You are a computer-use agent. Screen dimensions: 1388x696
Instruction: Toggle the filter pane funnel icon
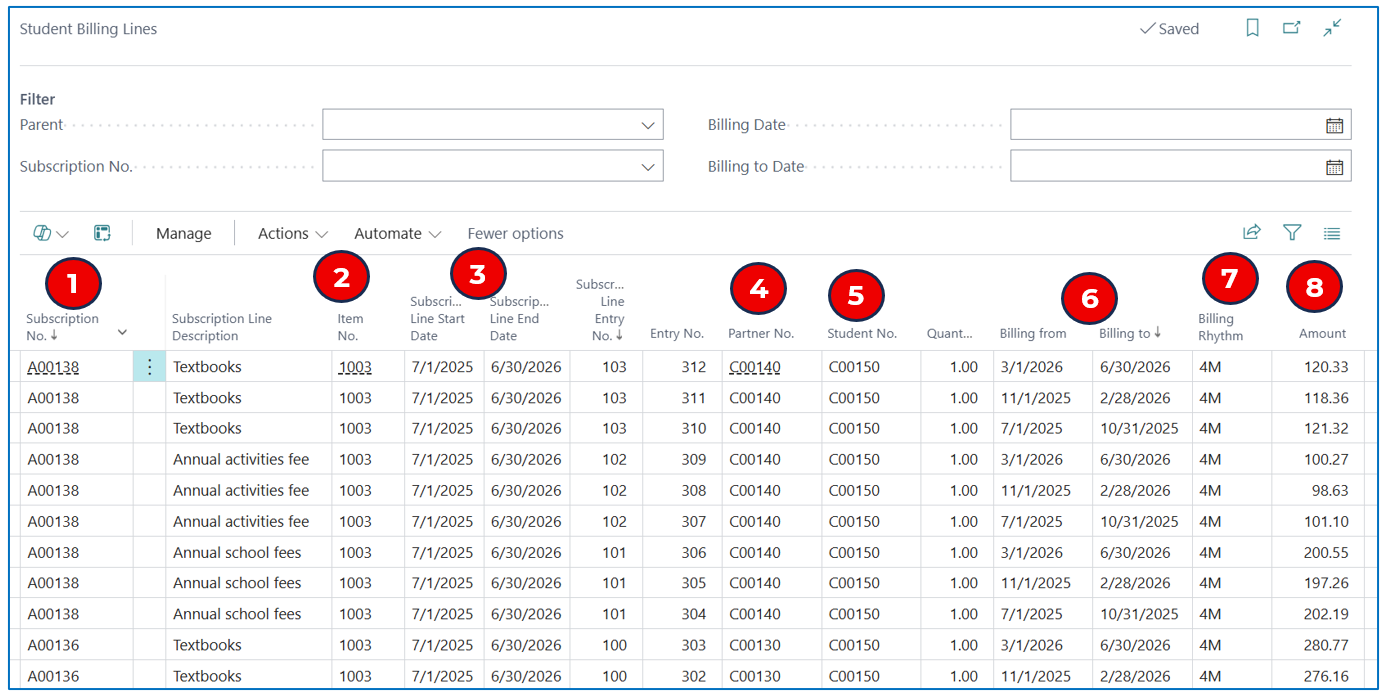[1292, 233]
